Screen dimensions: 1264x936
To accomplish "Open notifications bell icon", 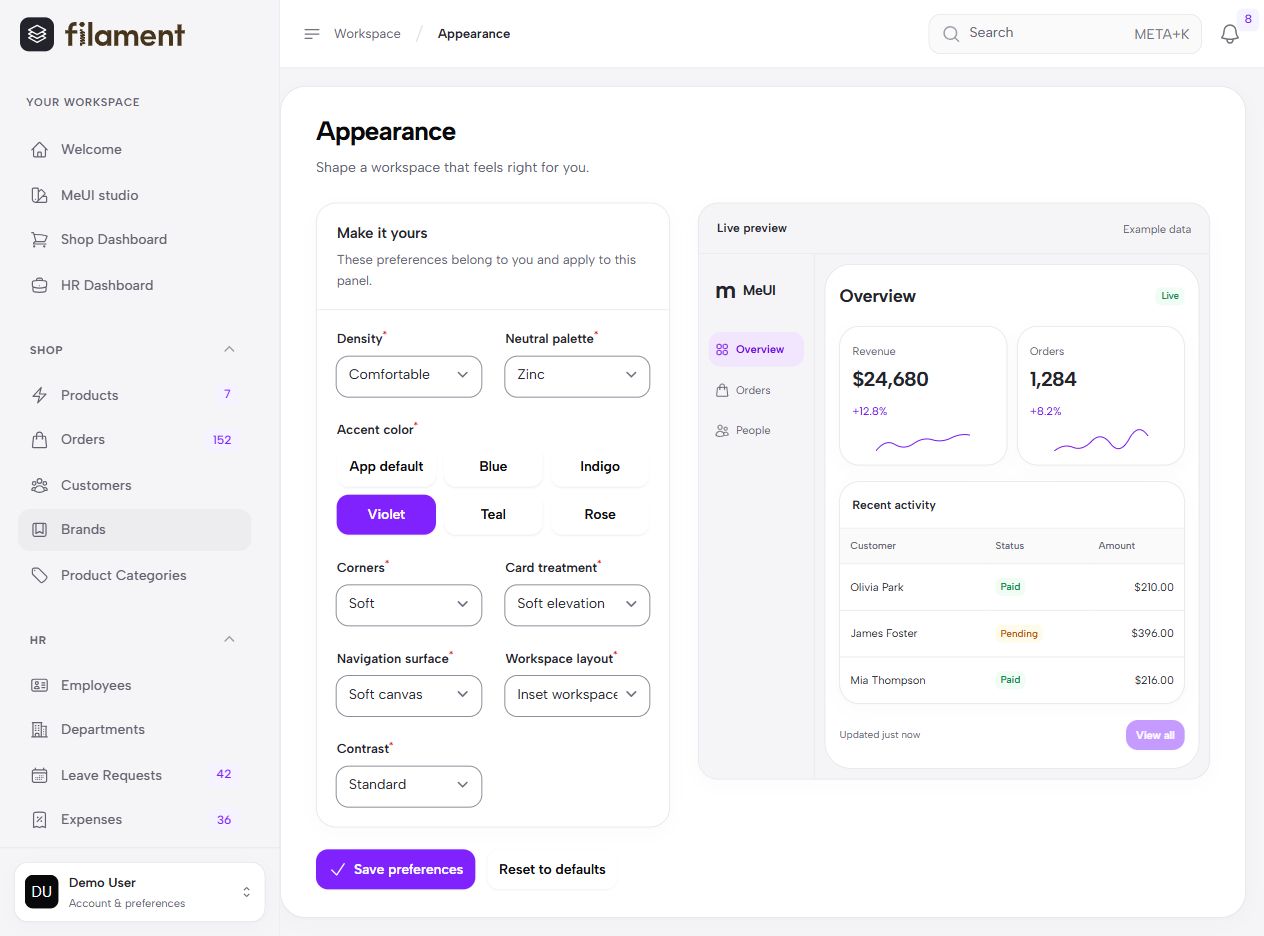I will 1230,34.
